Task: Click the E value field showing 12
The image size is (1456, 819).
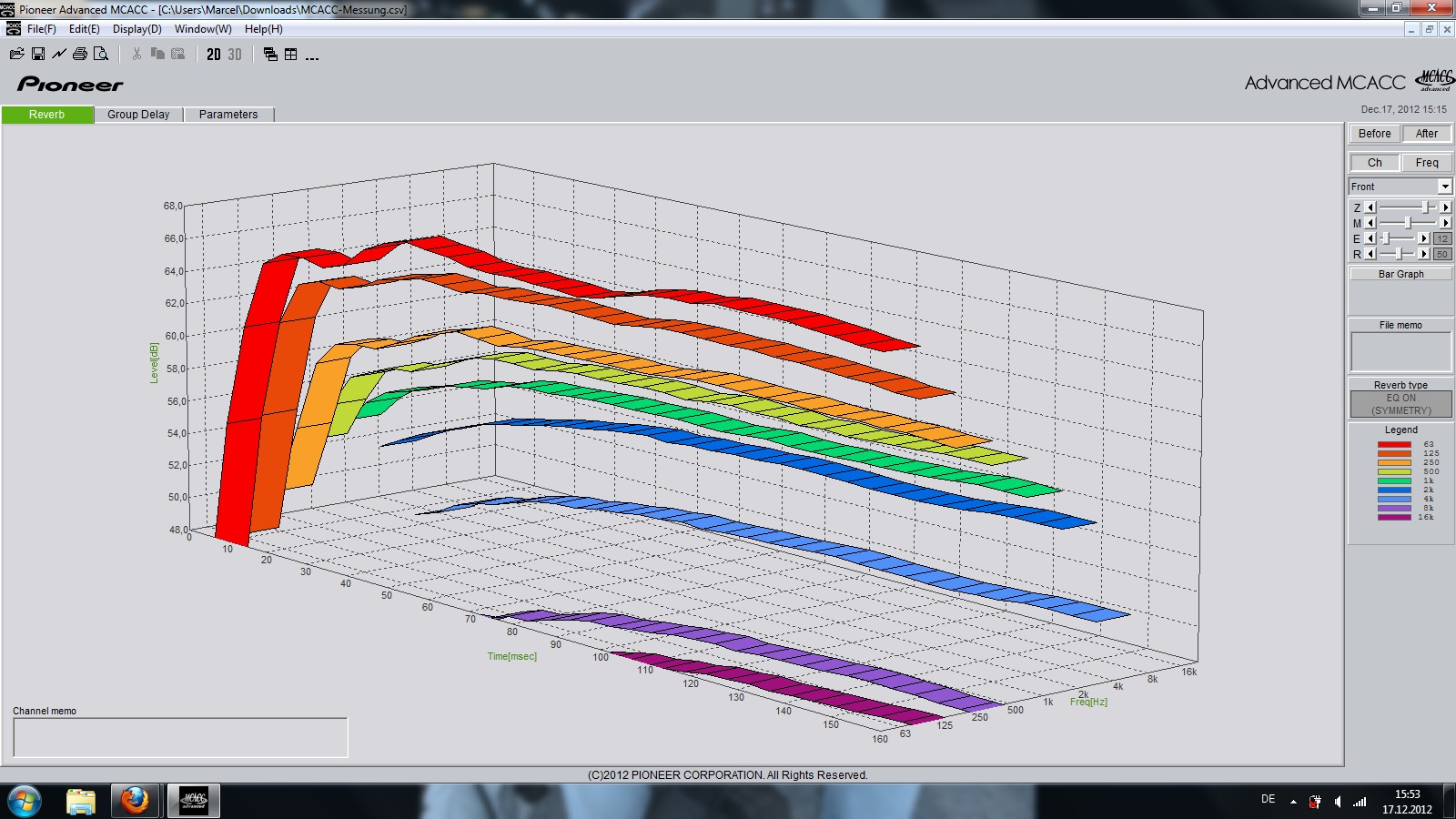Action: point(1442,238)
